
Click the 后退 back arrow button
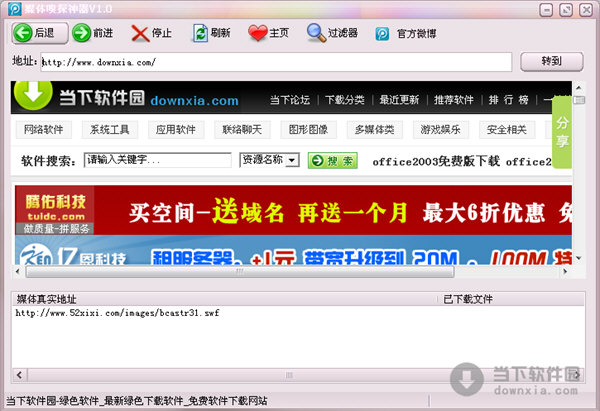(x=40, y=33)
